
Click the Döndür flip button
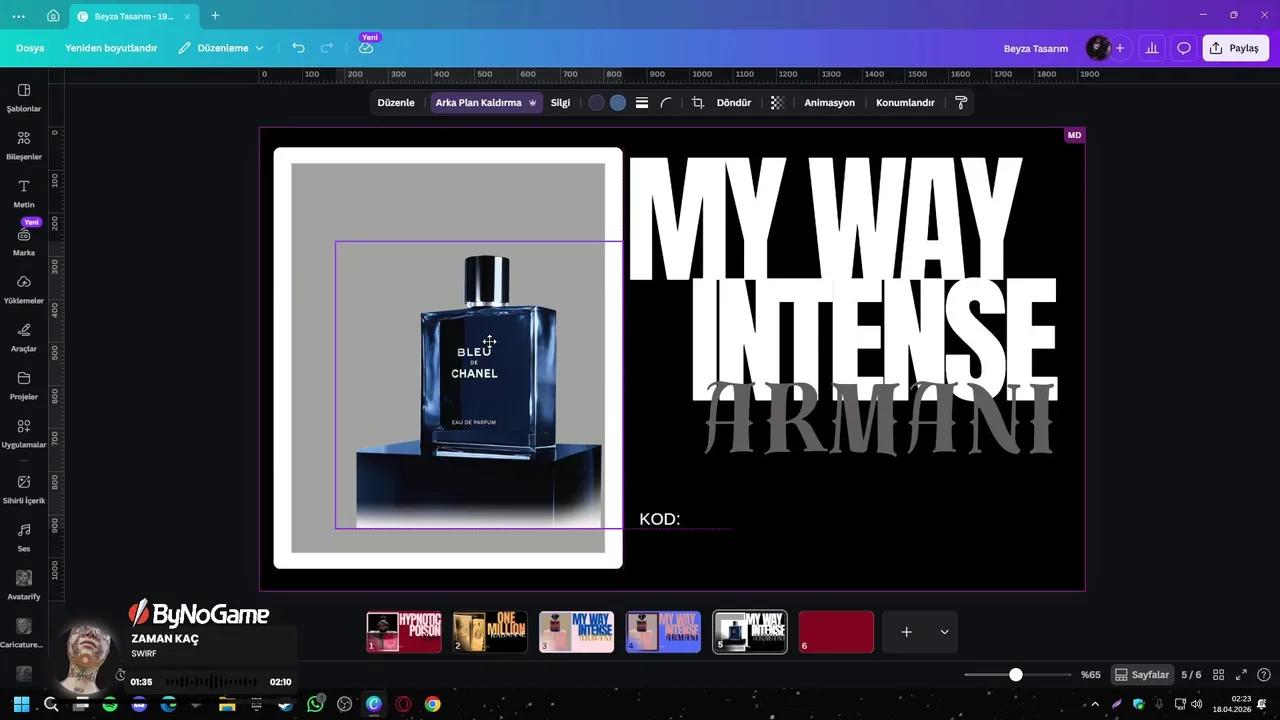click(x=734, y=103)
